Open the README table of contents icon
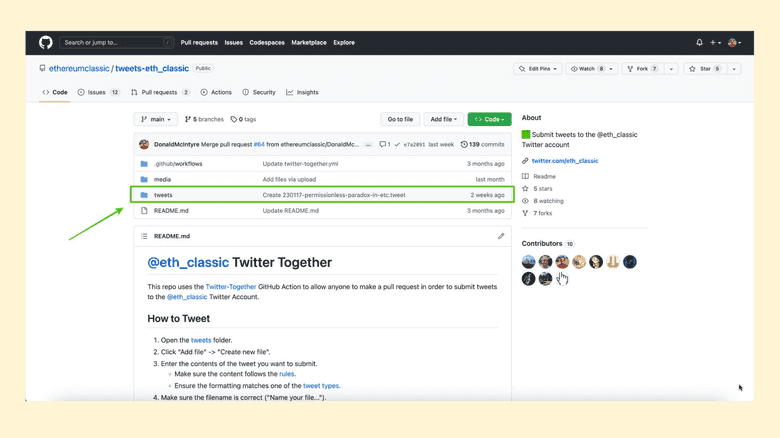This screenshot has height=438, width=780. point(145,236)
